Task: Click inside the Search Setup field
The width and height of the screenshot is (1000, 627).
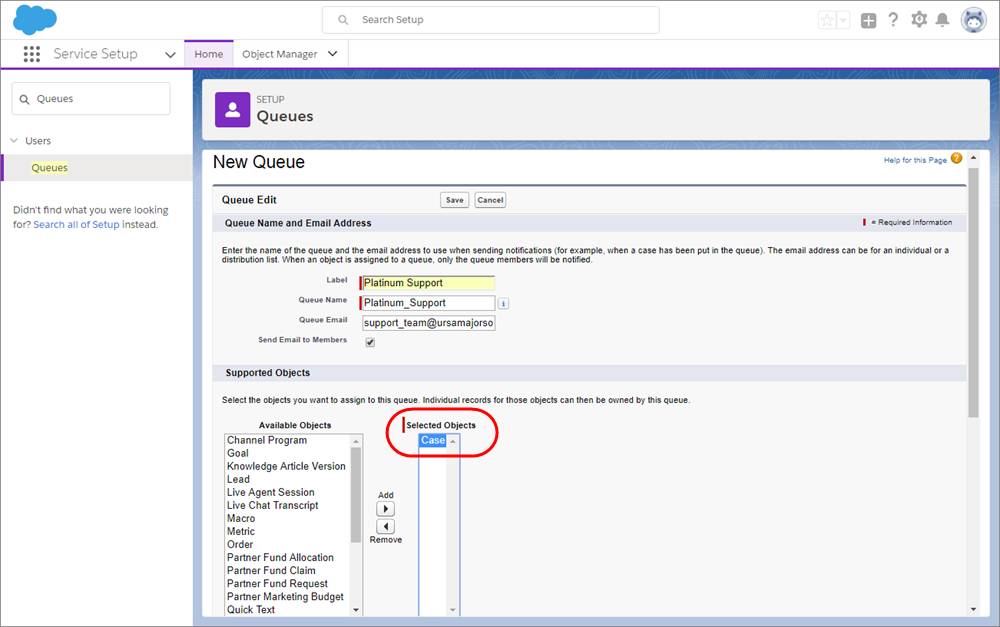Action: pyautogui.click(x=490, y=20)
